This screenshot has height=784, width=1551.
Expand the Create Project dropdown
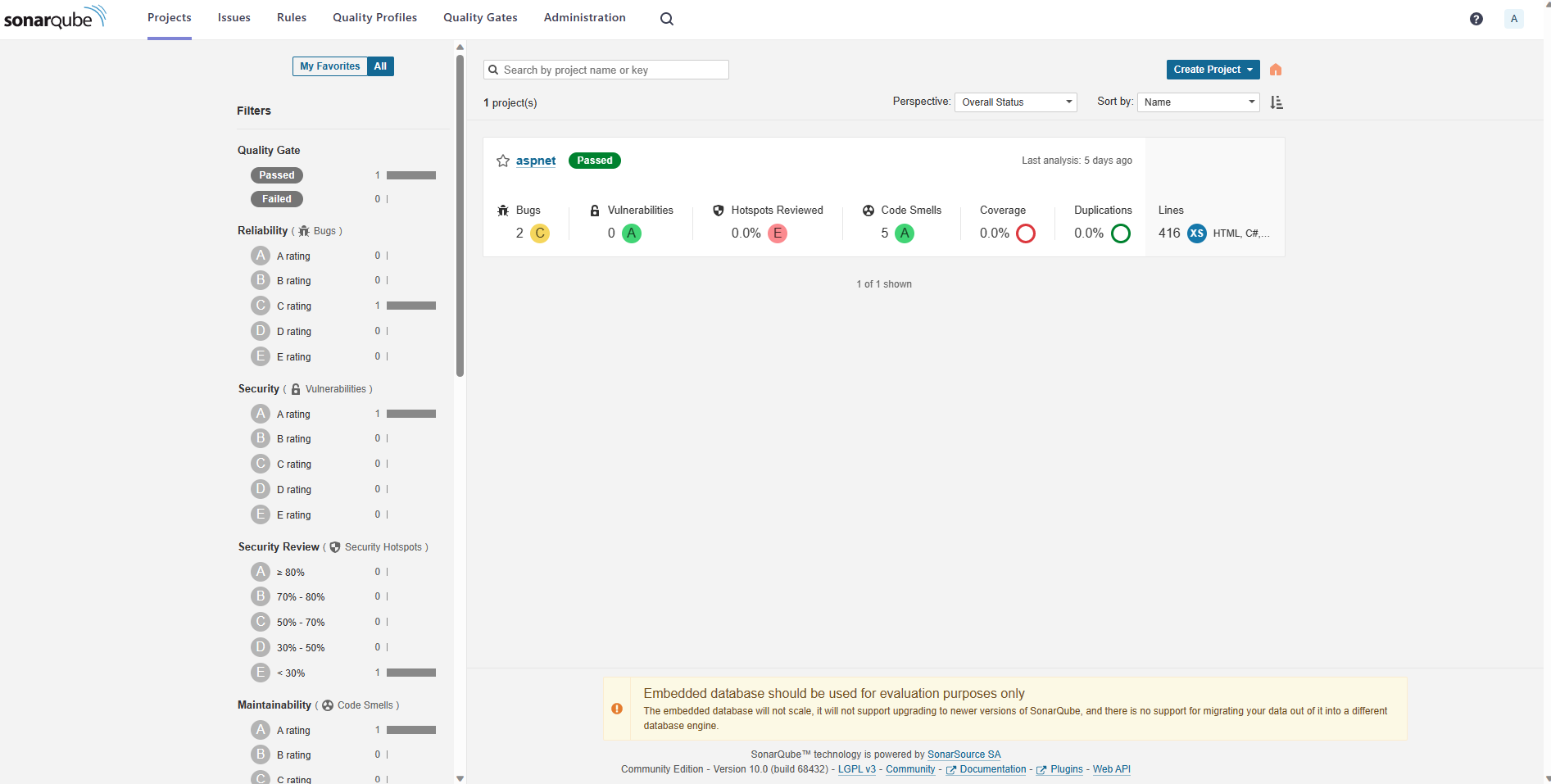click(1213, 70)
